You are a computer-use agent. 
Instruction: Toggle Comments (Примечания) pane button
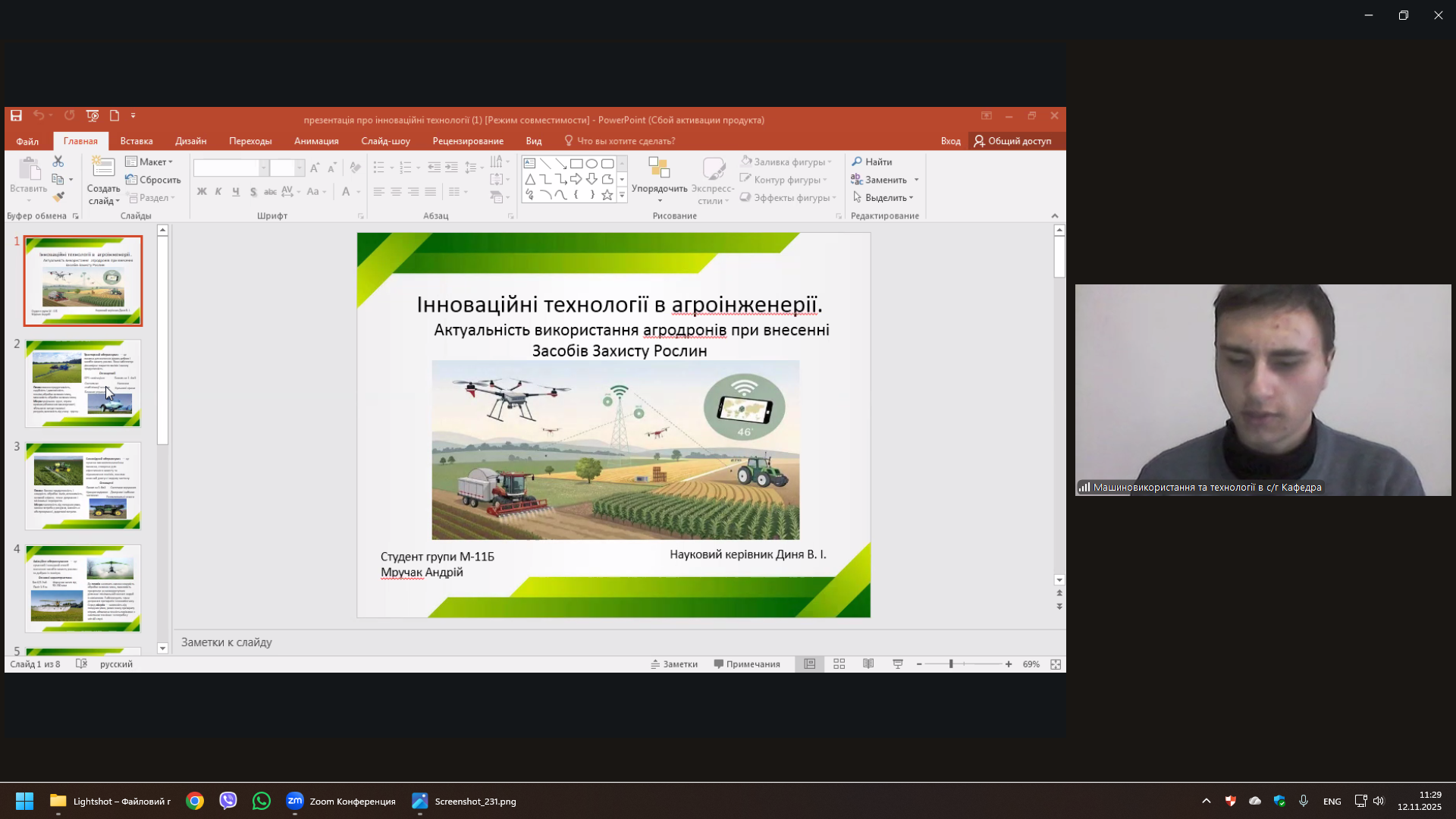(x=747, y=664)
